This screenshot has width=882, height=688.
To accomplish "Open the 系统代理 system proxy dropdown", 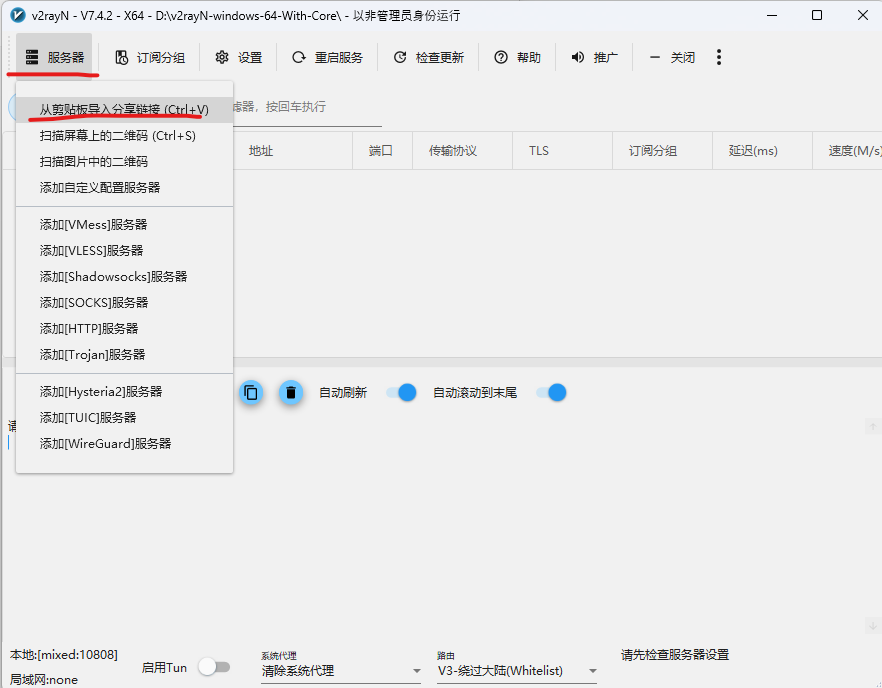I will pyautogui.click(x=341, y=671).
